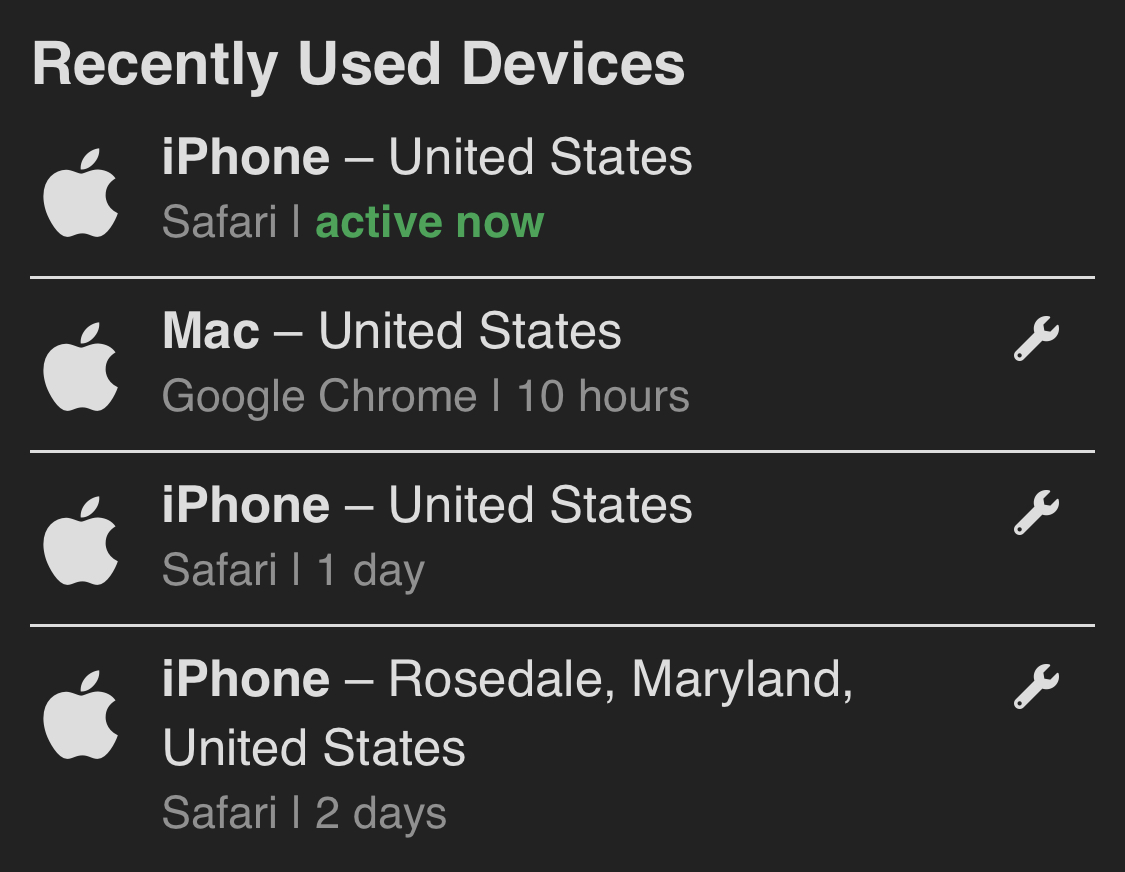Viewport: 1125px width, 872px height.
Task: Click the wrench icon beside the Rosedale iPhone
Action: tap(1037, 686)
